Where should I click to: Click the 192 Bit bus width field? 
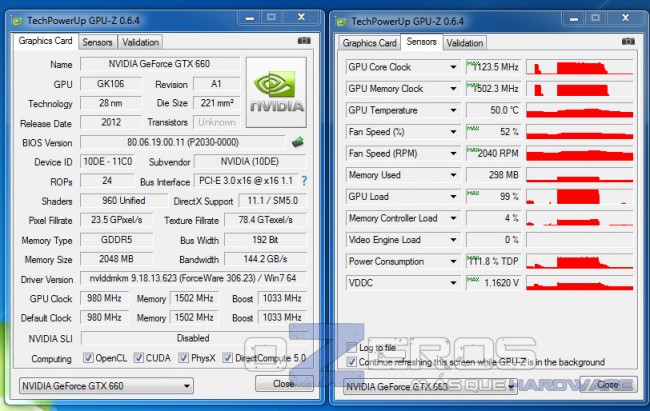(x=265, y=240)
